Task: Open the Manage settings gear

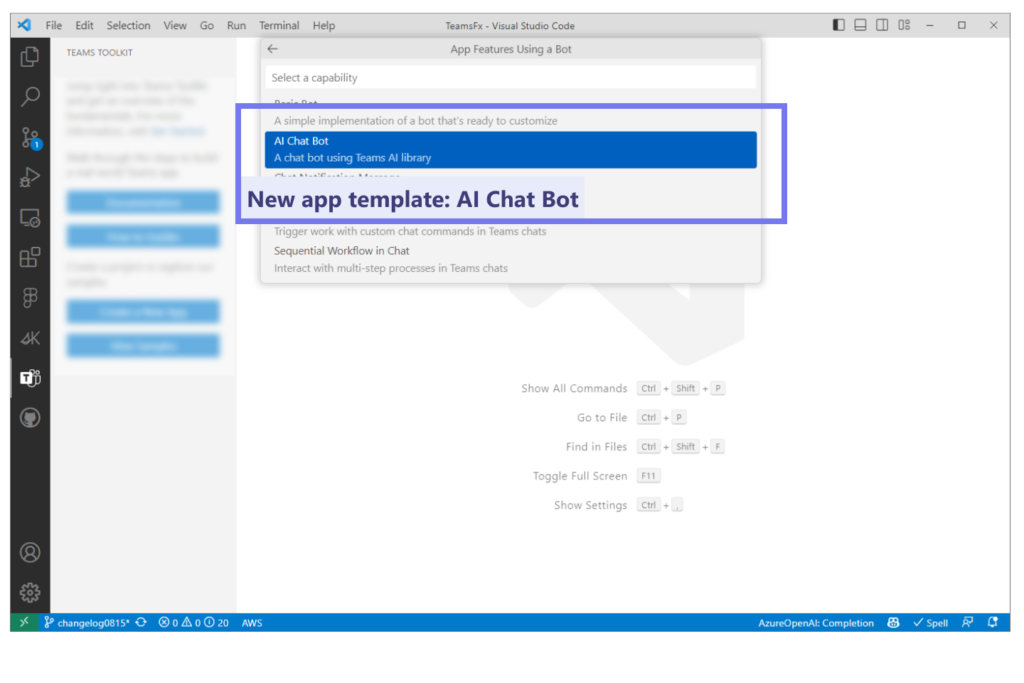Action: pyautogui.click(x=29, y=591)
